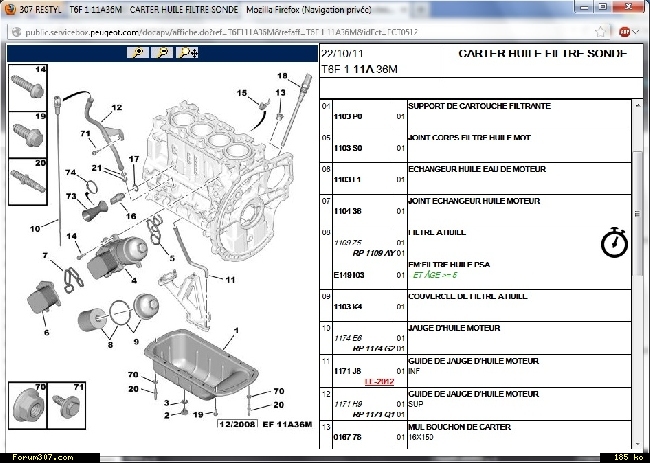Viewport: 650px width, 463px height.
Task: Click 'MUL BOUCHON DE CARTER' text
Action: point(460,427)
